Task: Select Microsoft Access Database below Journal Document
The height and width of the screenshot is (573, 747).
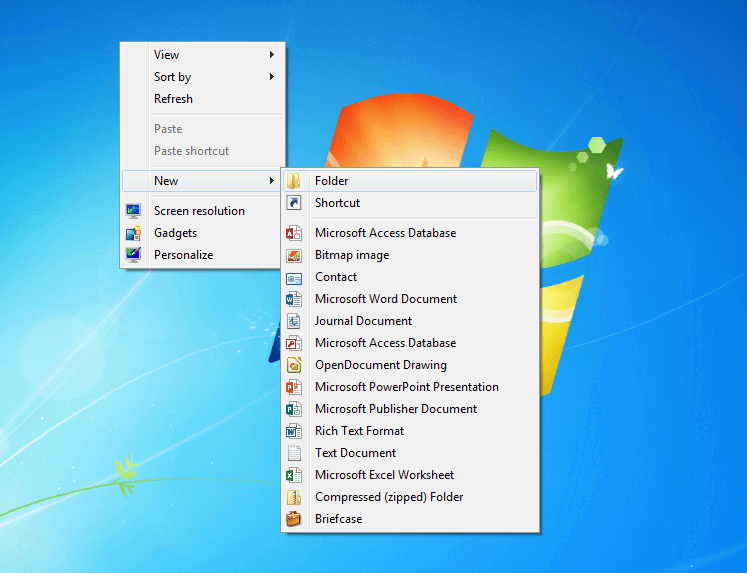Action: point(410,343)
